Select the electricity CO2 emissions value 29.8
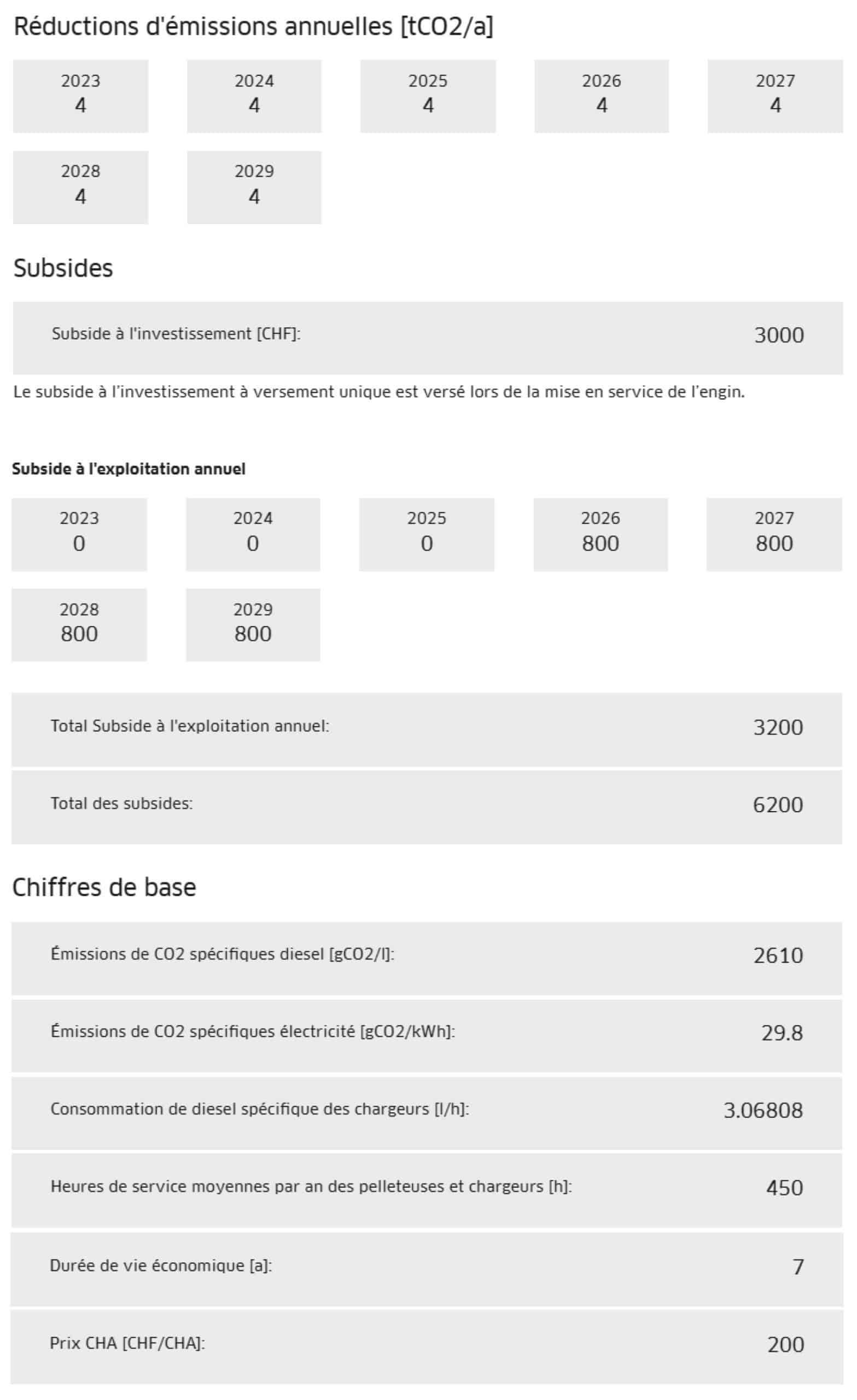Viewport: 857px width, 1400px height. click(782, 1033)
